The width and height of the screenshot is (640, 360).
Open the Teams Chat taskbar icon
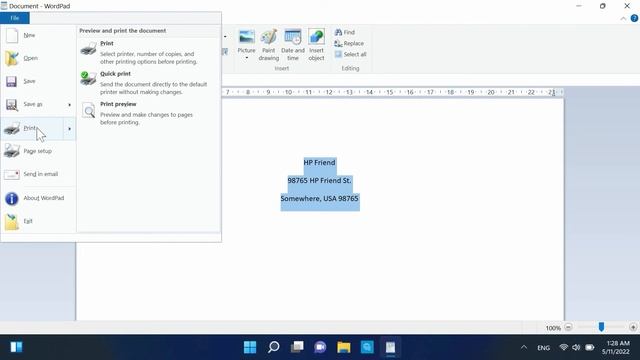(320, 347)
